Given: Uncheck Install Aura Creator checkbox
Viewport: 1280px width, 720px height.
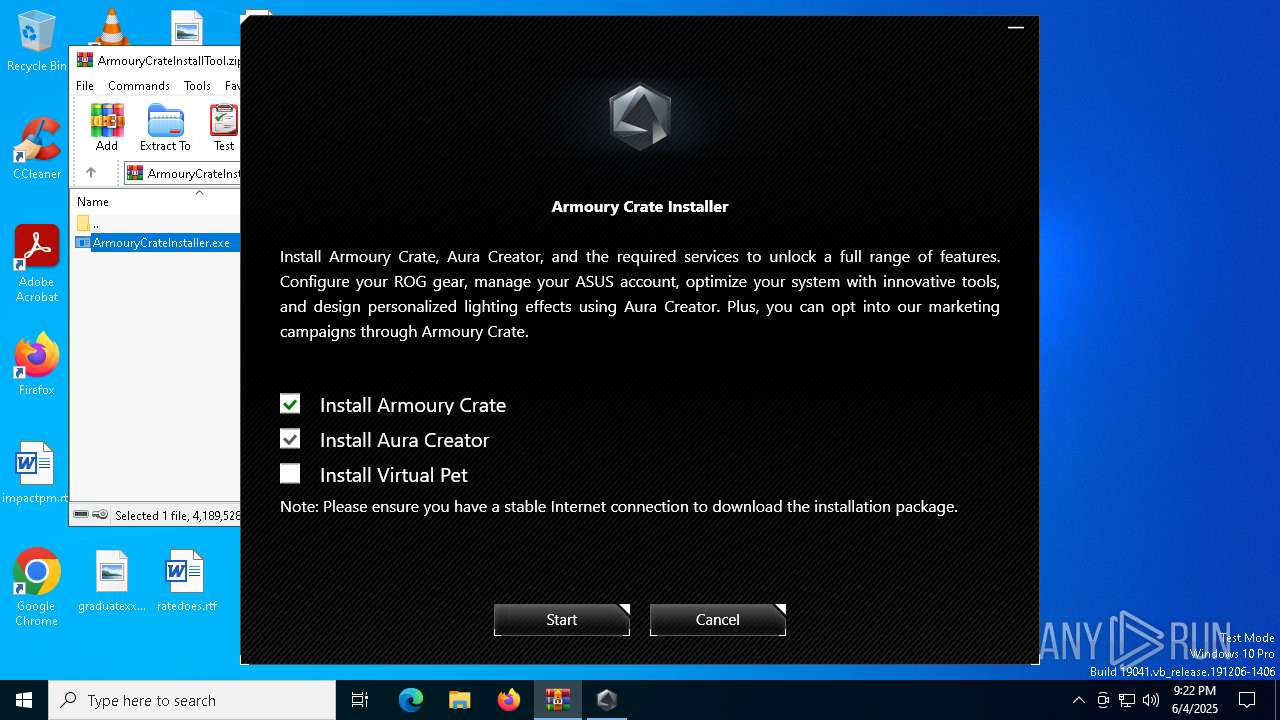Looking at the screenshot, I should (290, 439).
